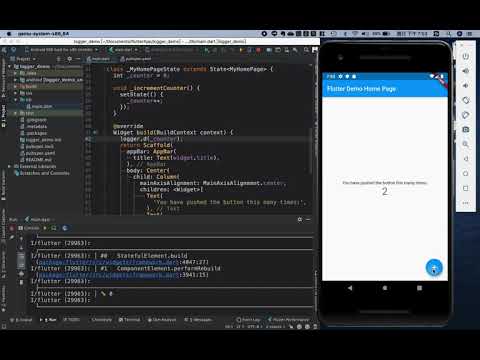The height and width of the screenshot is (360, 480).
Task: Select pubspec.yaml in project tree
Action: [38, 153]
